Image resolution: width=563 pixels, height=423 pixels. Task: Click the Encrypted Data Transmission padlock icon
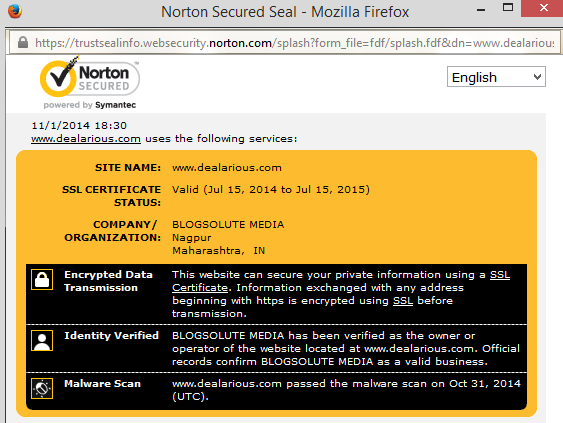[42, 279]
